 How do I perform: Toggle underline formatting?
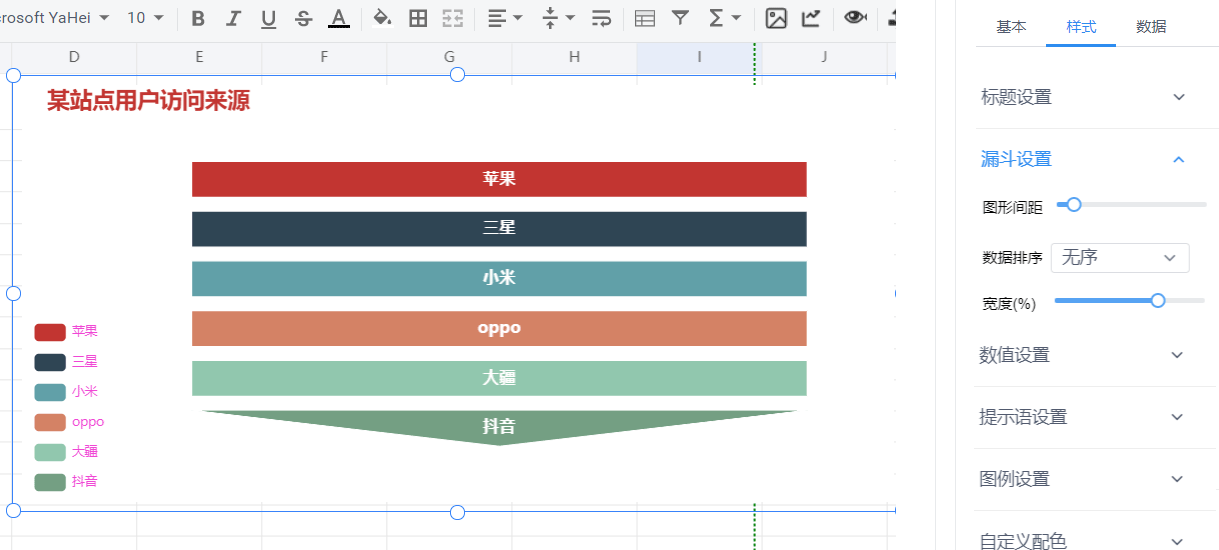[x=268, y=18]
